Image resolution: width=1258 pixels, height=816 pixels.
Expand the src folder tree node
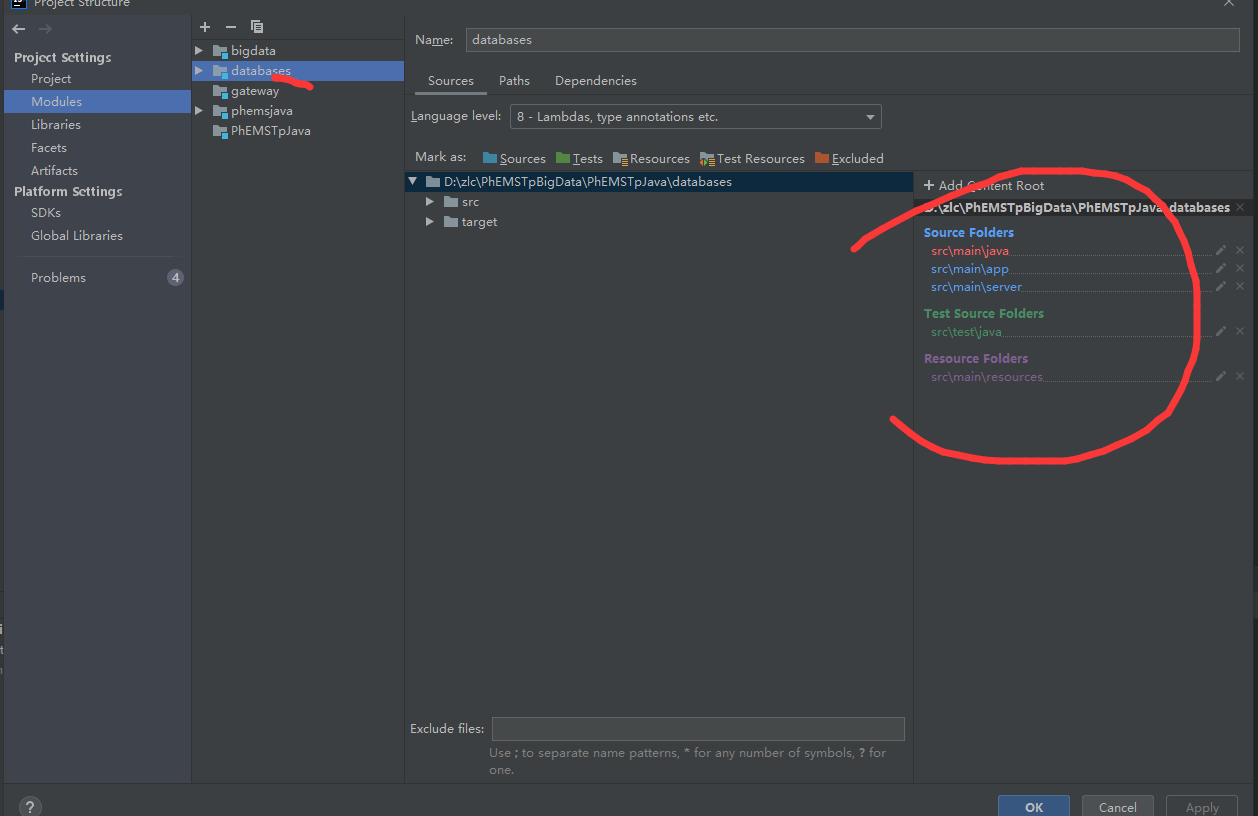(x=430, y=202)
